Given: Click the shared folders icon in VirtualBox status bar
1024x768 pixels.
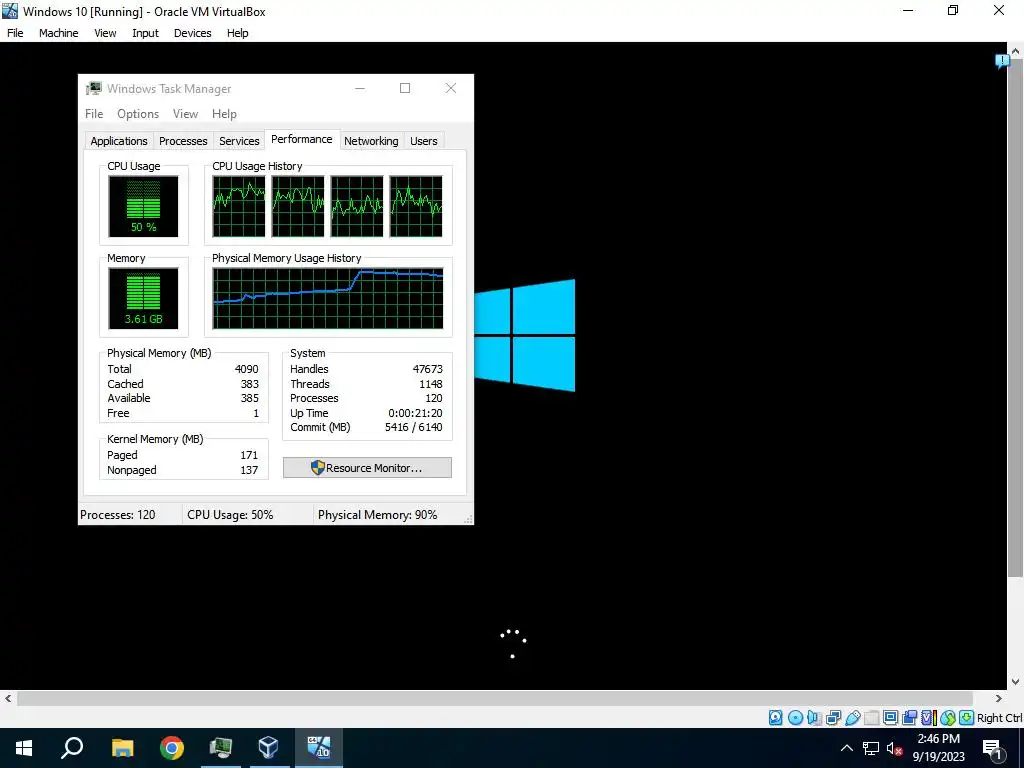Looking at the screenshot, I should click(871, 718).
